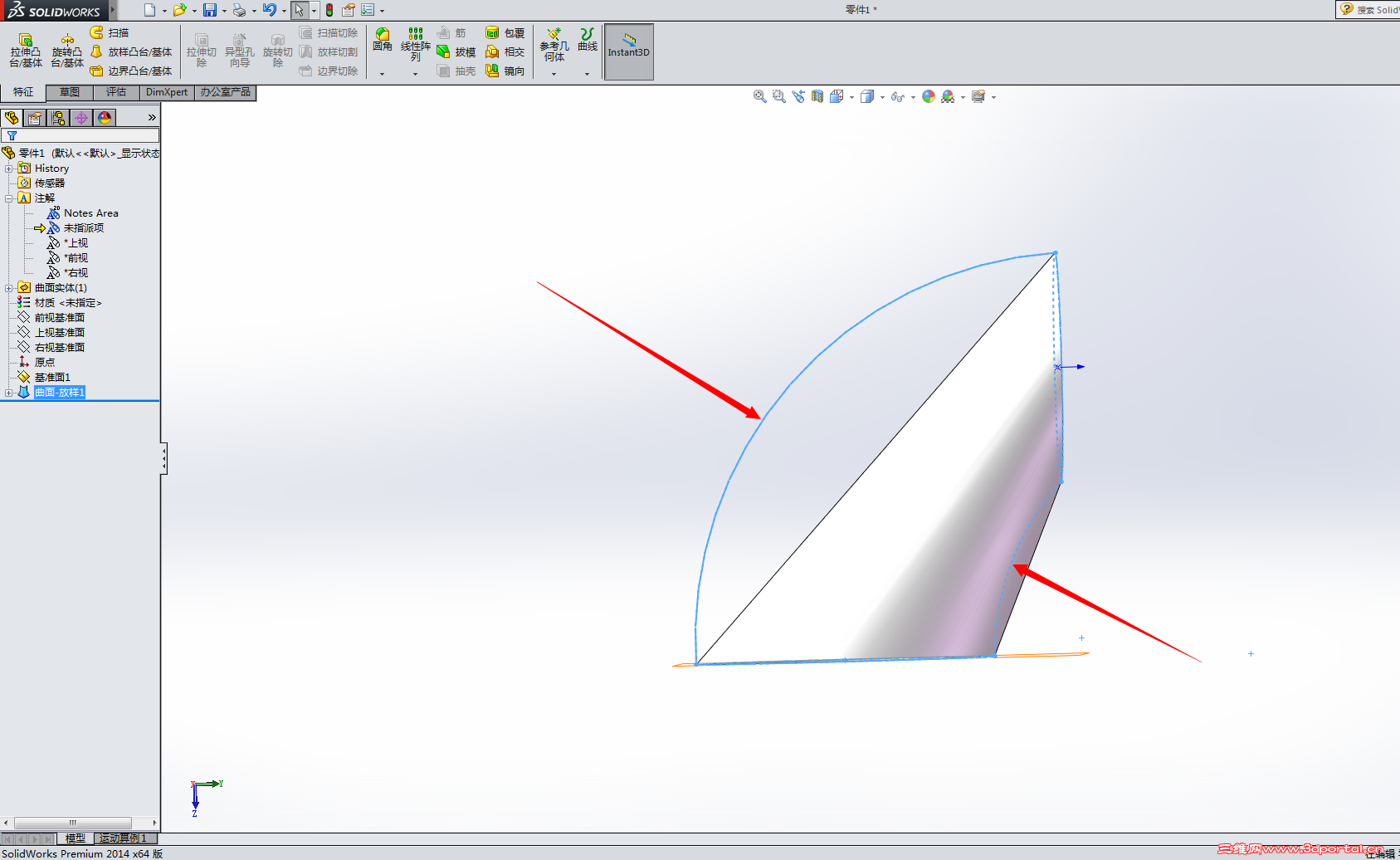Click the Open file folder icon
The height and width of the screenshot is (860, 1400).
tap(179, 10)
